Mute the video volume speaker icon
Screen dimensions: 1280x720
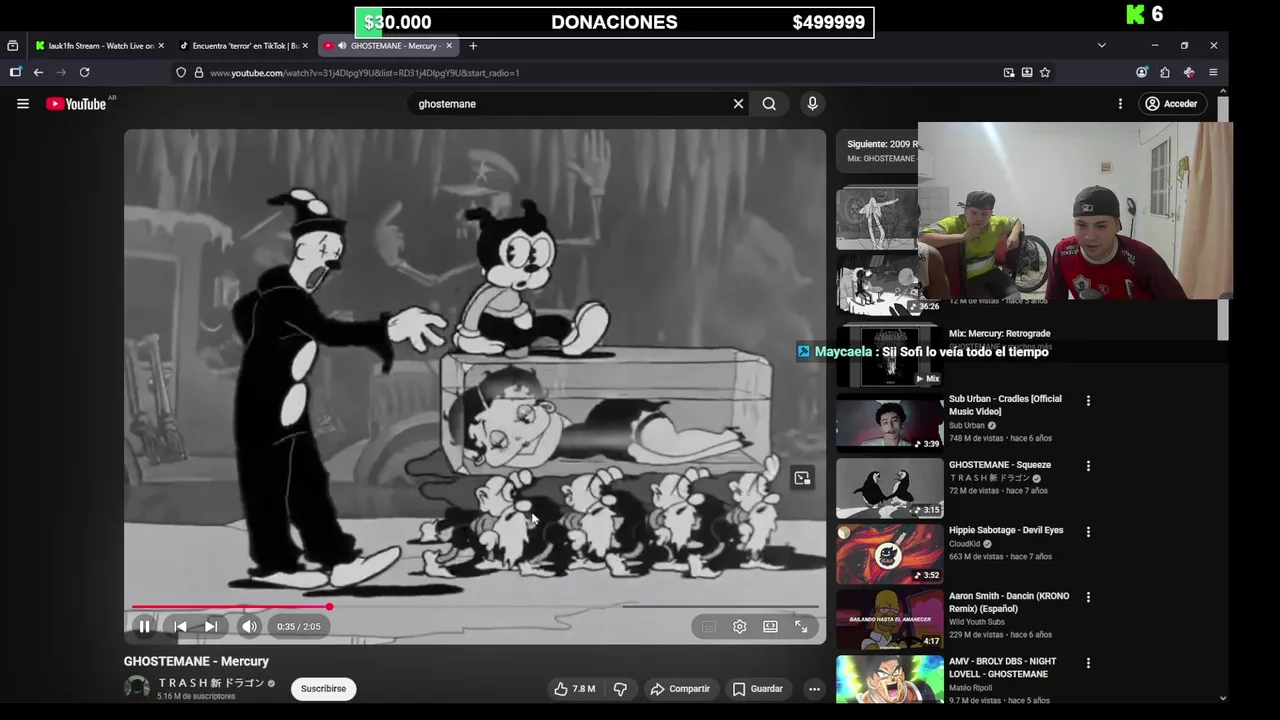coord(249,627)
